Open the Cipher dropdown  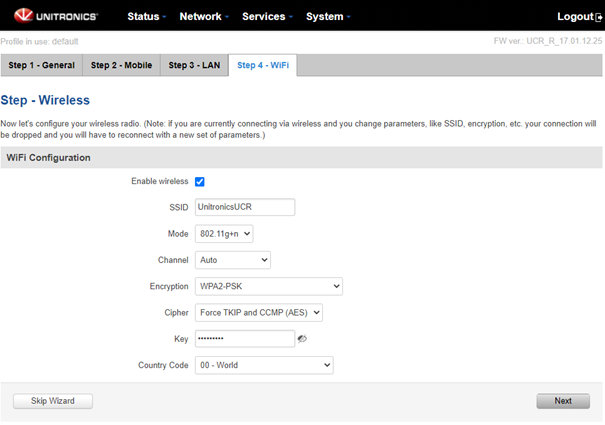(259, 312)
